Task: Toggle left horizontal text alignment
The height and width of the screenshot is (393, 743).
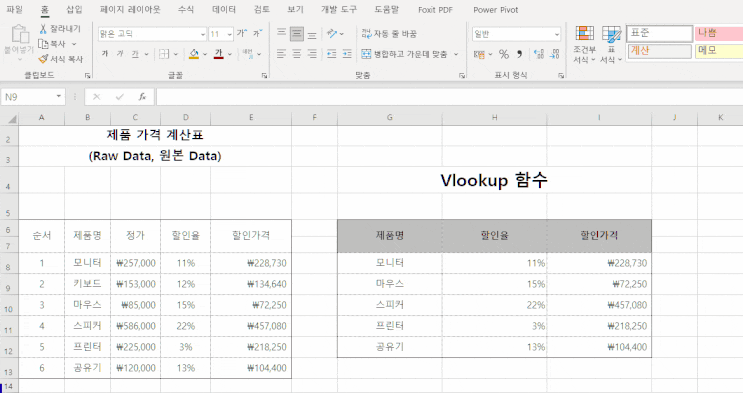Action: [281, 54]
